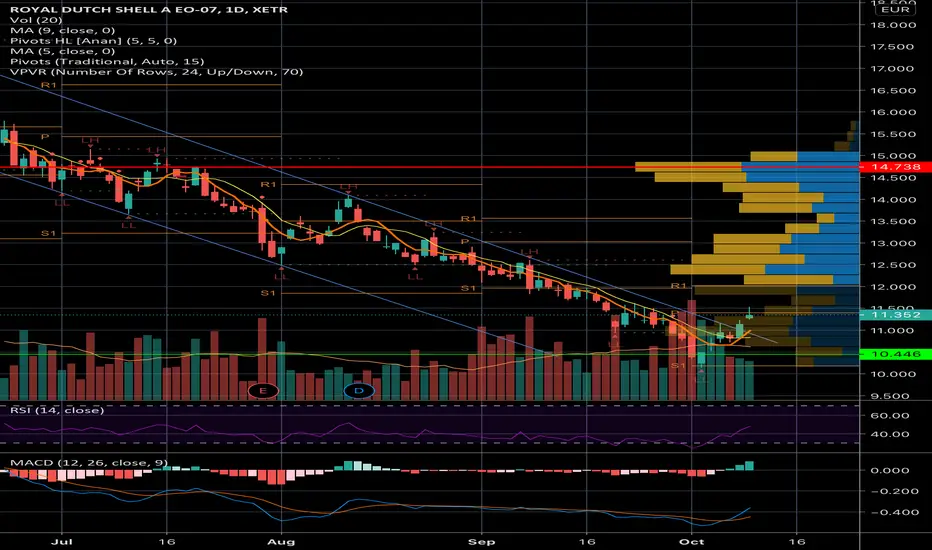Viewport: 932px width, 550px height.
Task: Click 15.500 on the price scale
Action: point(892,134)
